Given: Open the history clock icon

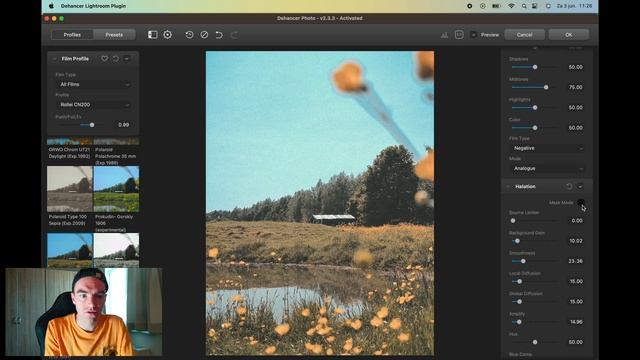Looking at the screenshot, I should pyautogui.click(x=189, y=35).
